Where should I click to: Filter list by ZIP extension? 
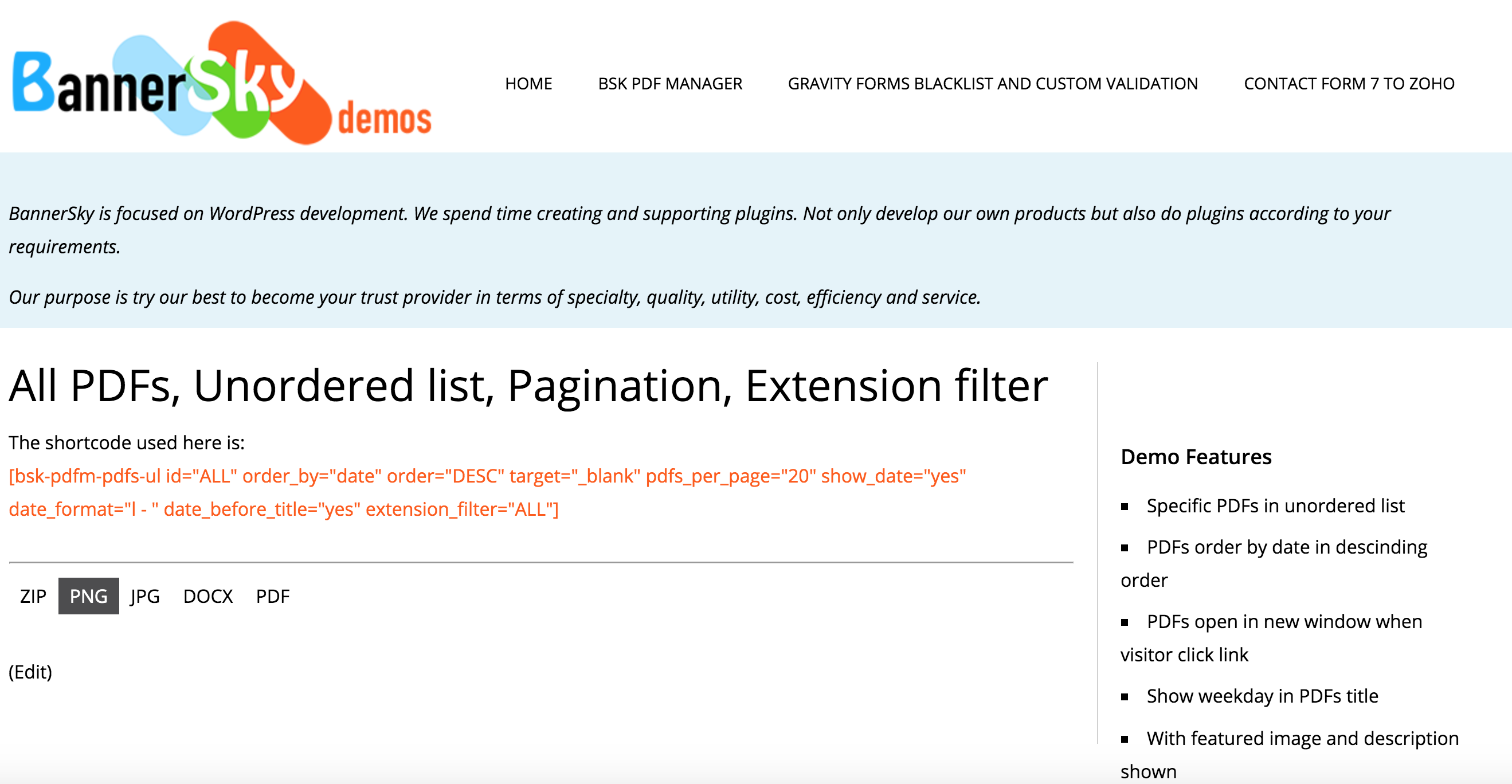point(33,596)
